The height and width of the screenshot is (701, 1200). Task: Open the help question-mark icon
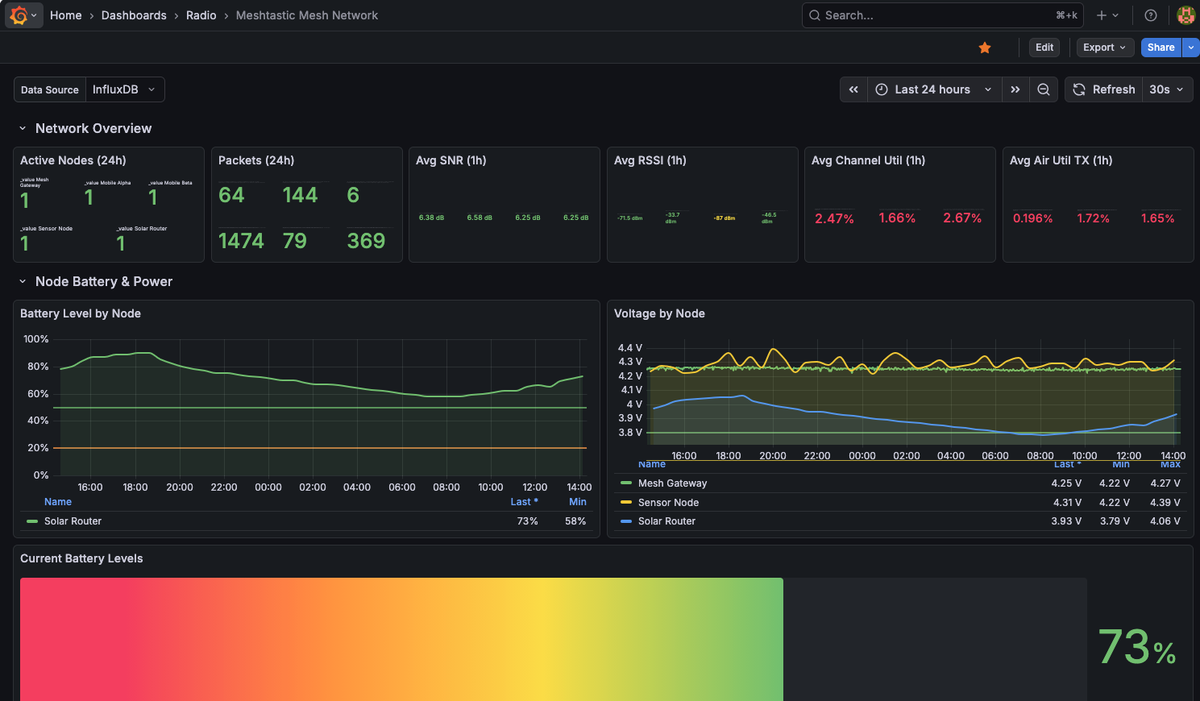pyautogui.click(x=1149, y=15)
